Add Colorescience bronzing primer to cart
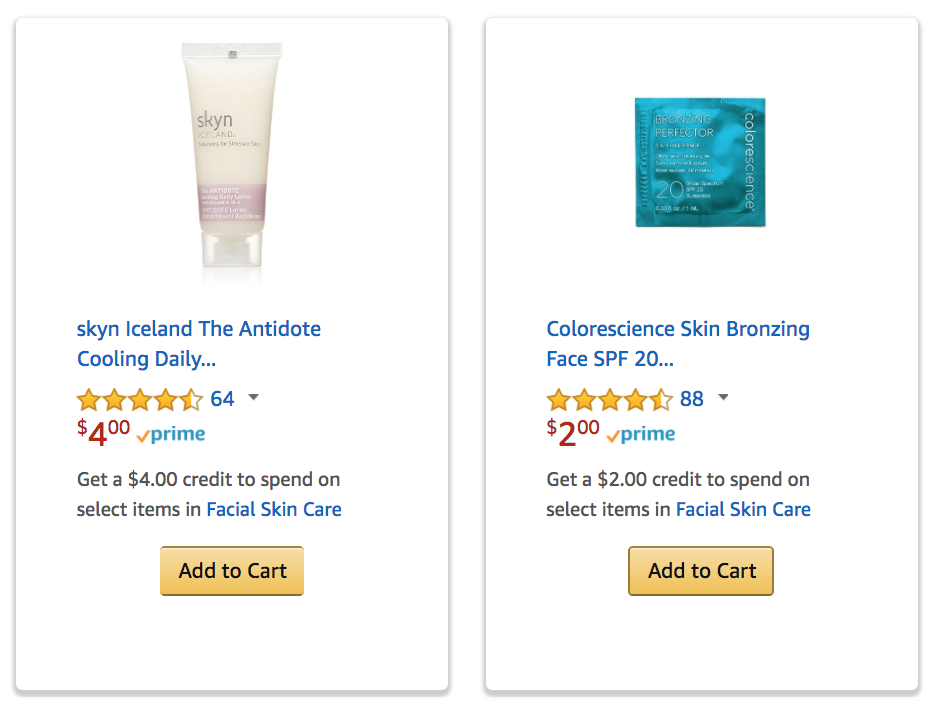 701,571
